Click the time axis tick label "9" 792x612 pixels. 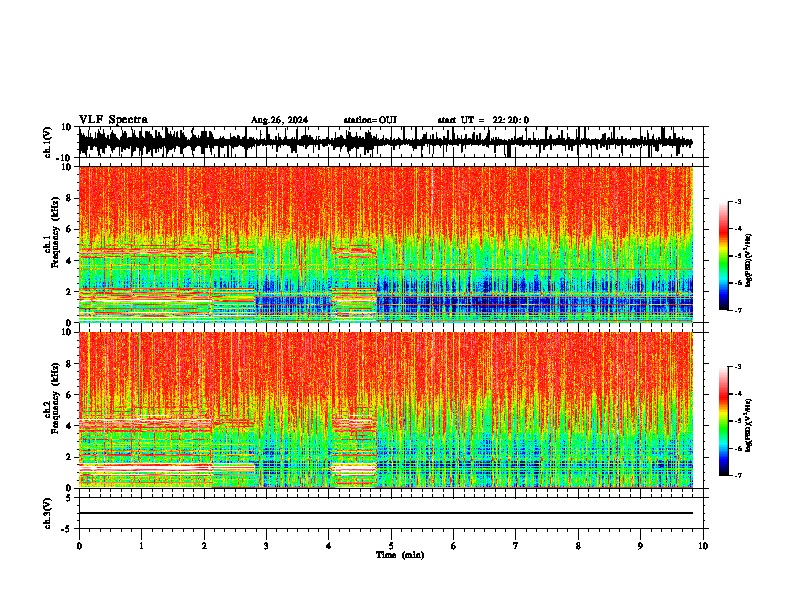tap(640, 546)
